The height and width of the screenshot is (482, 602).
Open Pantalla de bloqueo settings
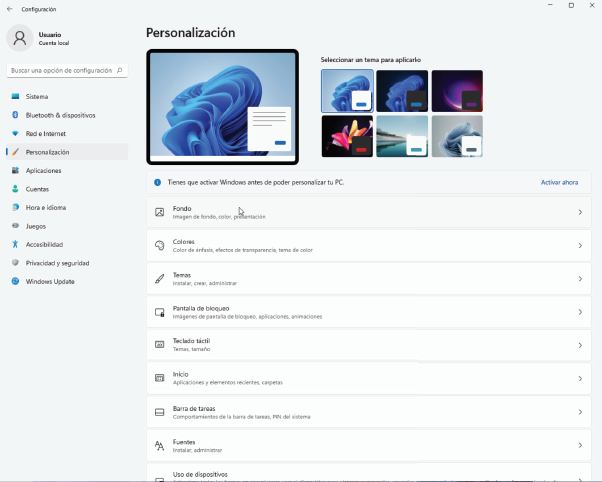(x=369, y=312)
